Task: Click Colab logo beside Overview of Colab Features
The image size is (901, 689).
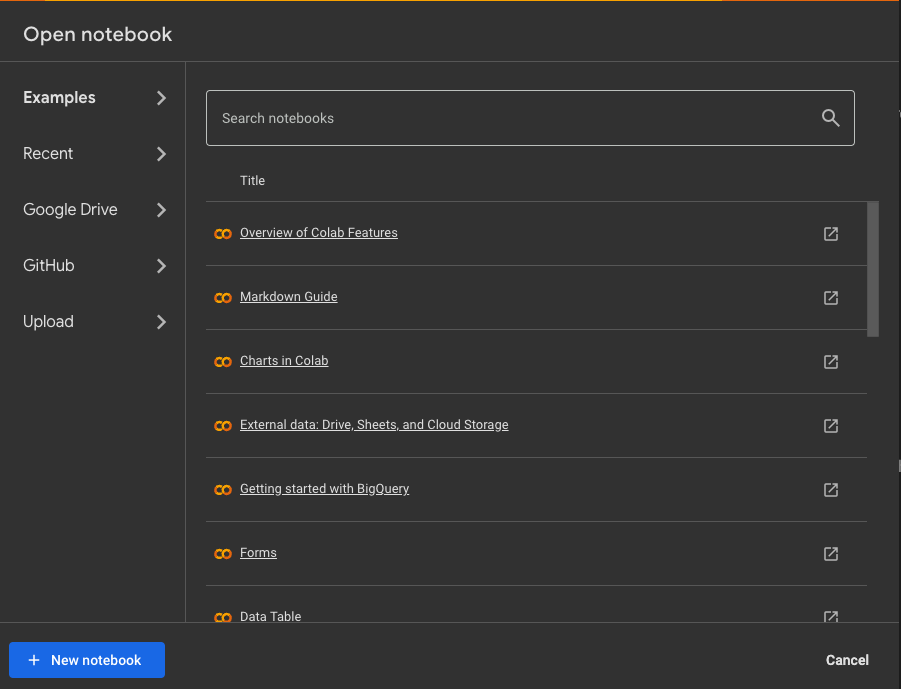Action: click(x=223, y=234)
